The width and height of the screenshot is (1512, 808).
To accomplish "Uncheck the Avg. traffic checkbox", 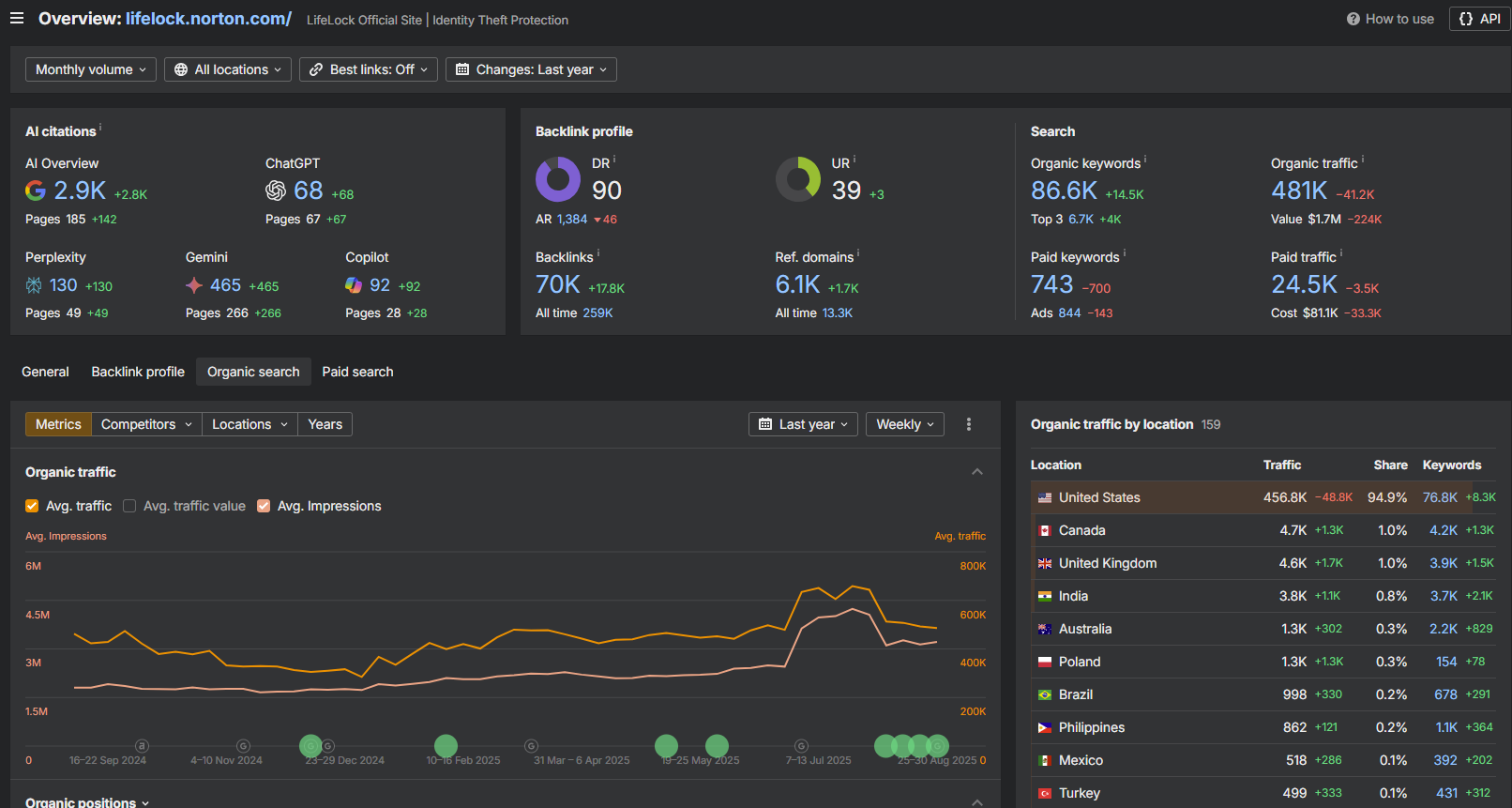I will click(32, 506).
